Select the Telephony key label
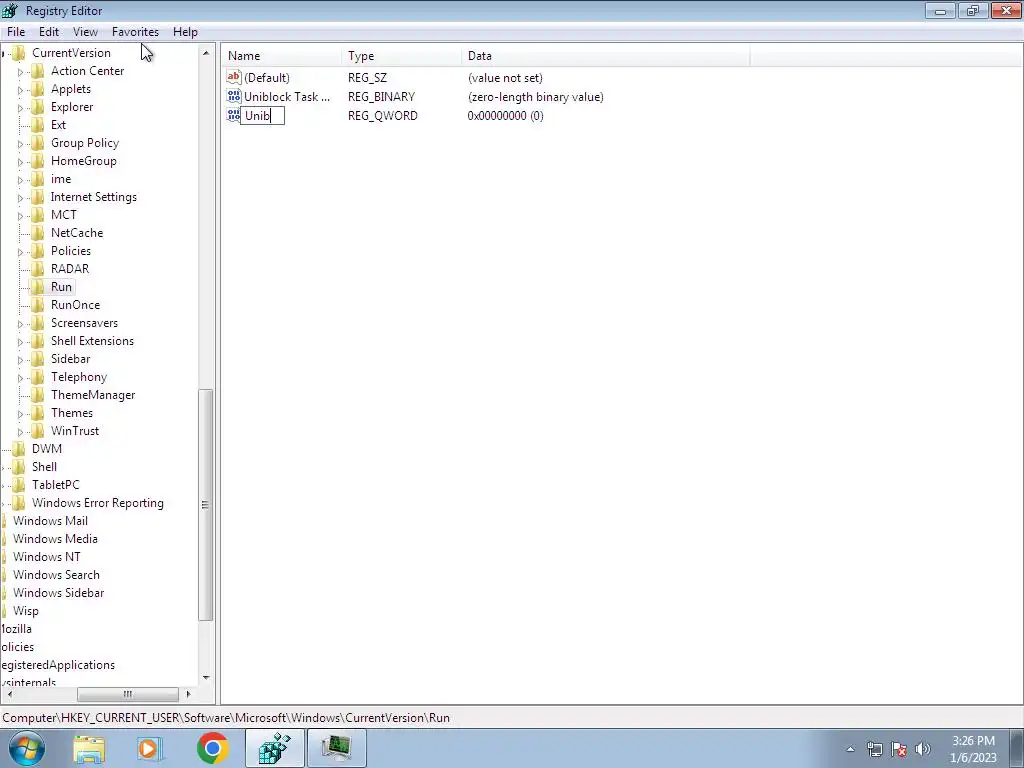 click(x=79, y=377)
